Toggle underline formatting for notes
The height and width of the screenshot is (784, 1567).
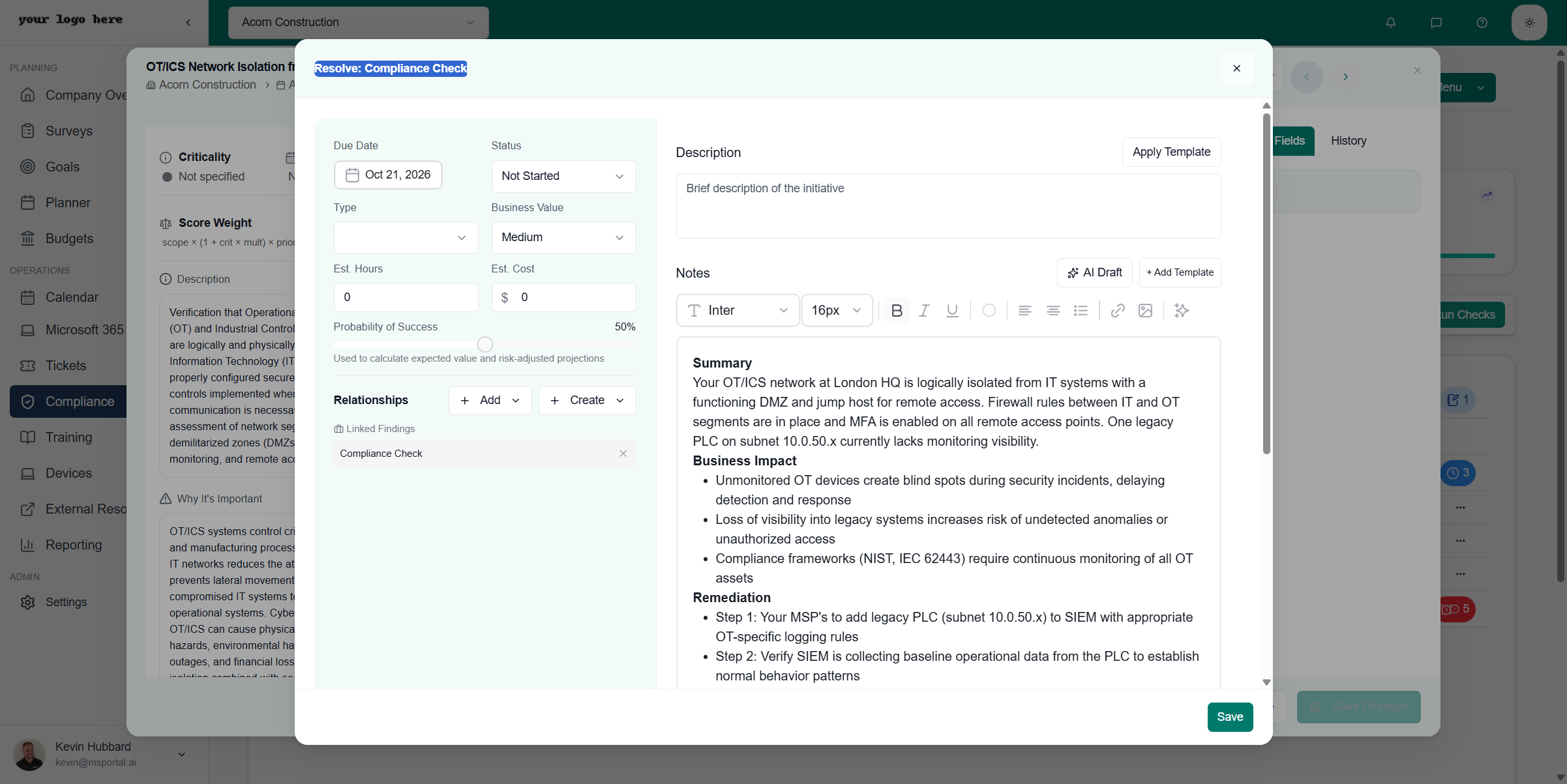(x=952, y=310)
